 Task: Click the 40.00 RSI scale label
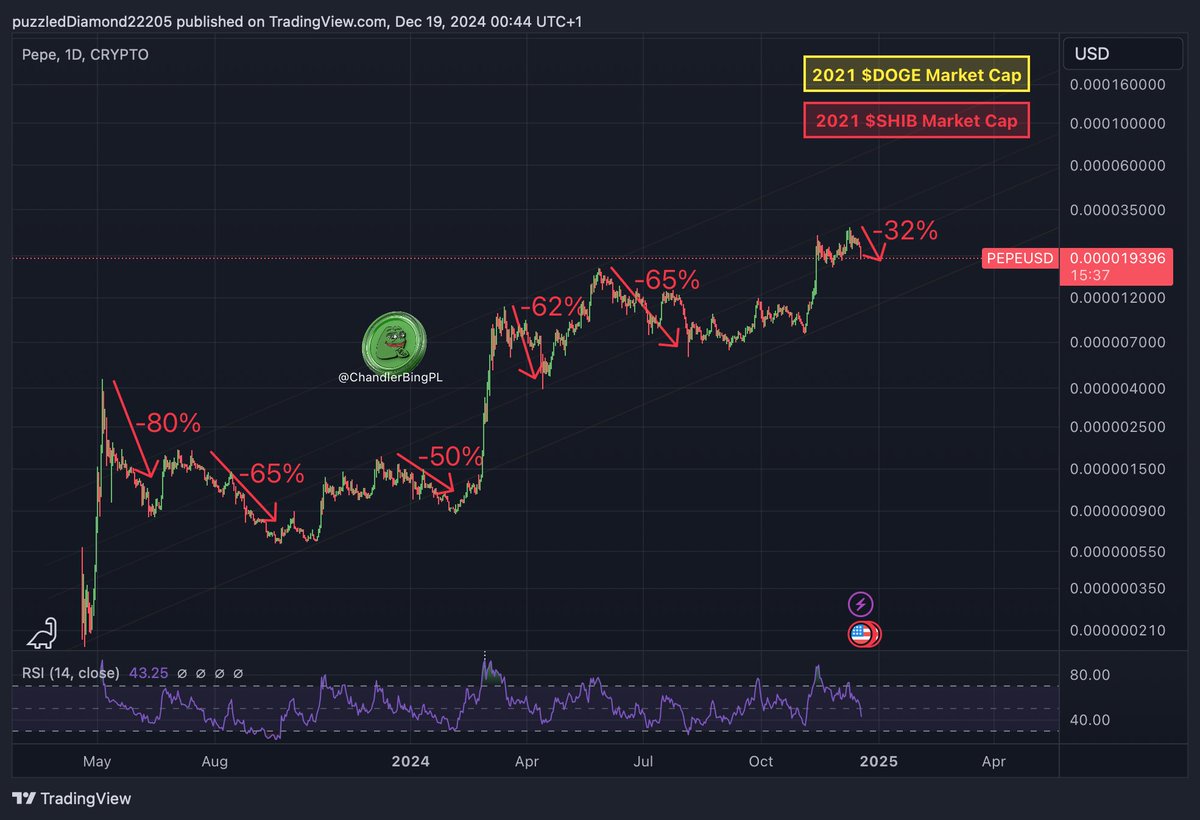tap(1089, 720)
